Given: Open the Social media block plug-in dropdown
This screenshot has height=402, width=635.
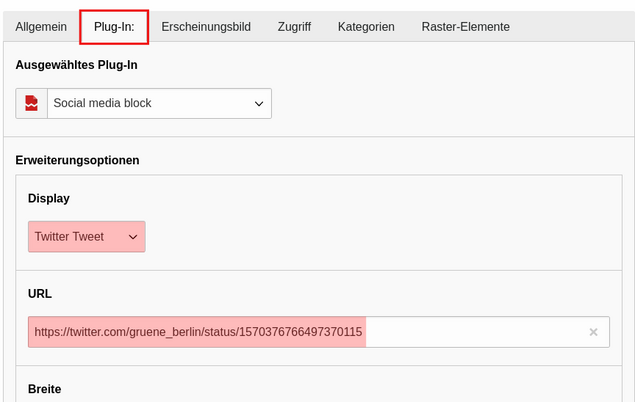Looking at the screenshot, I should [x=158, y=103].
